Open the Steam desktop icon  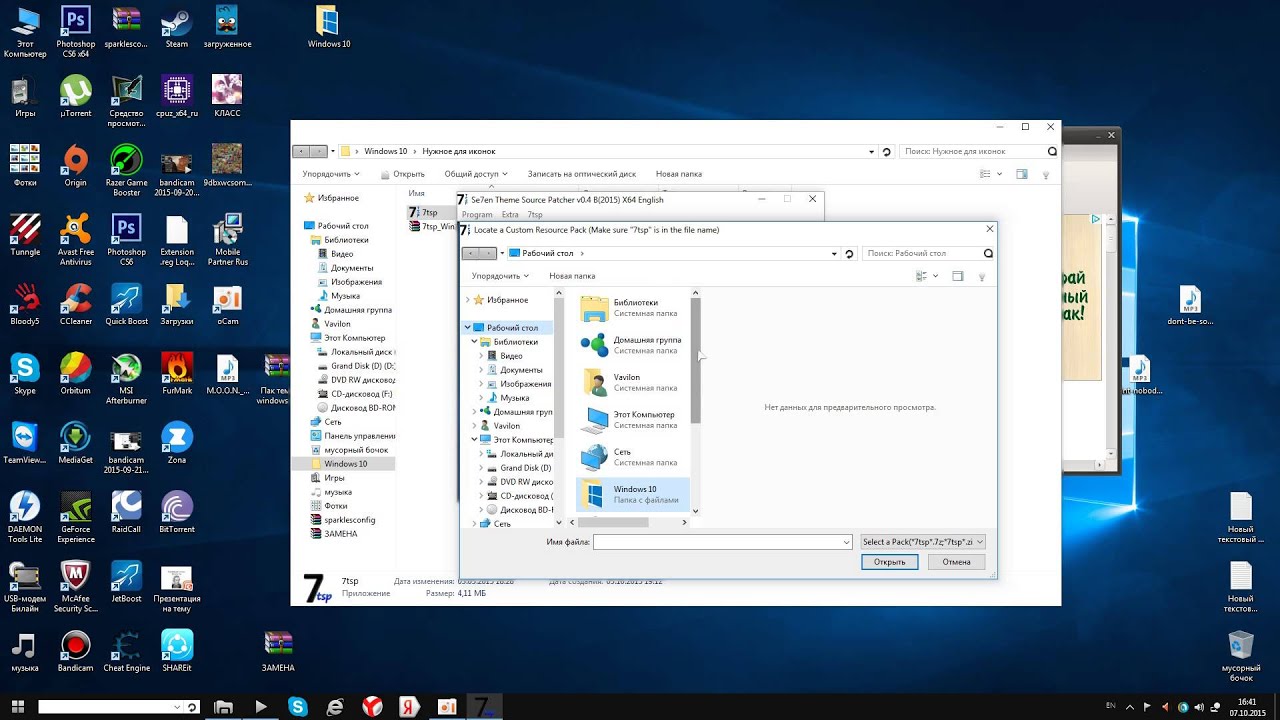177,26
